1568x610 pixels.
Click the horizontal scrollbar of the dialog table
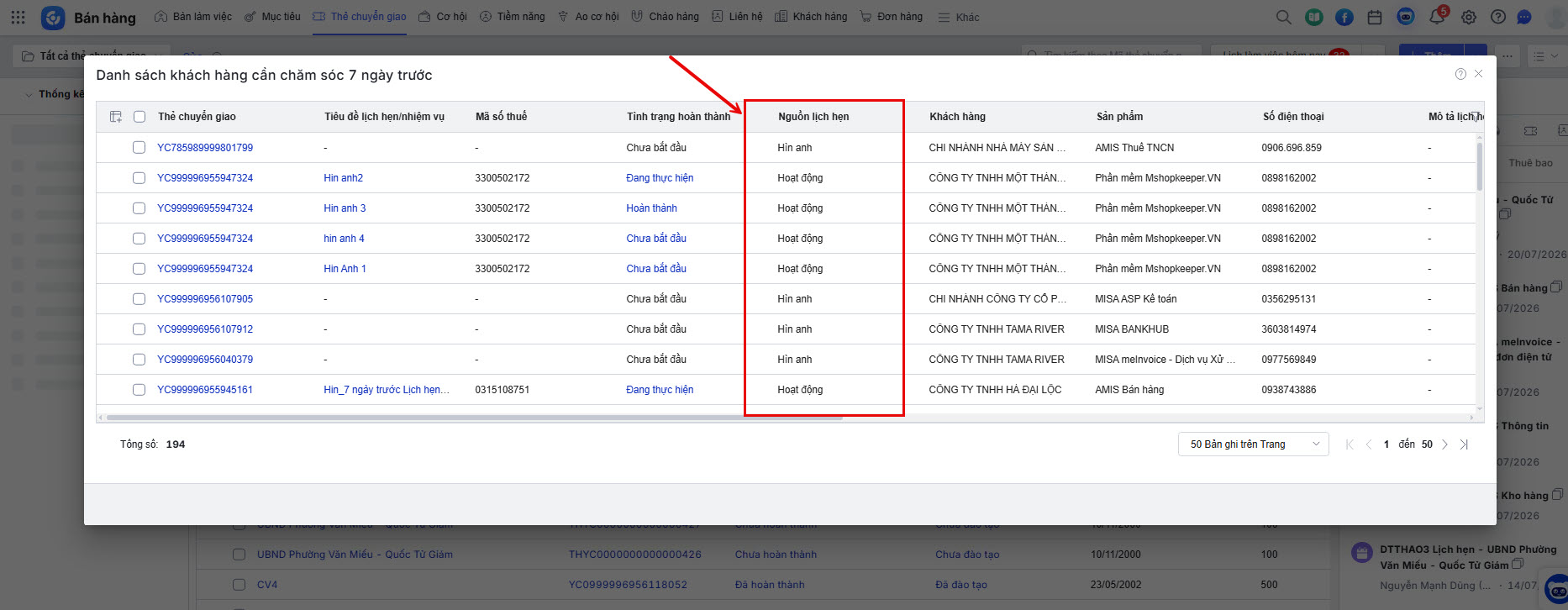pyautogui.click(x=475, y=418)
